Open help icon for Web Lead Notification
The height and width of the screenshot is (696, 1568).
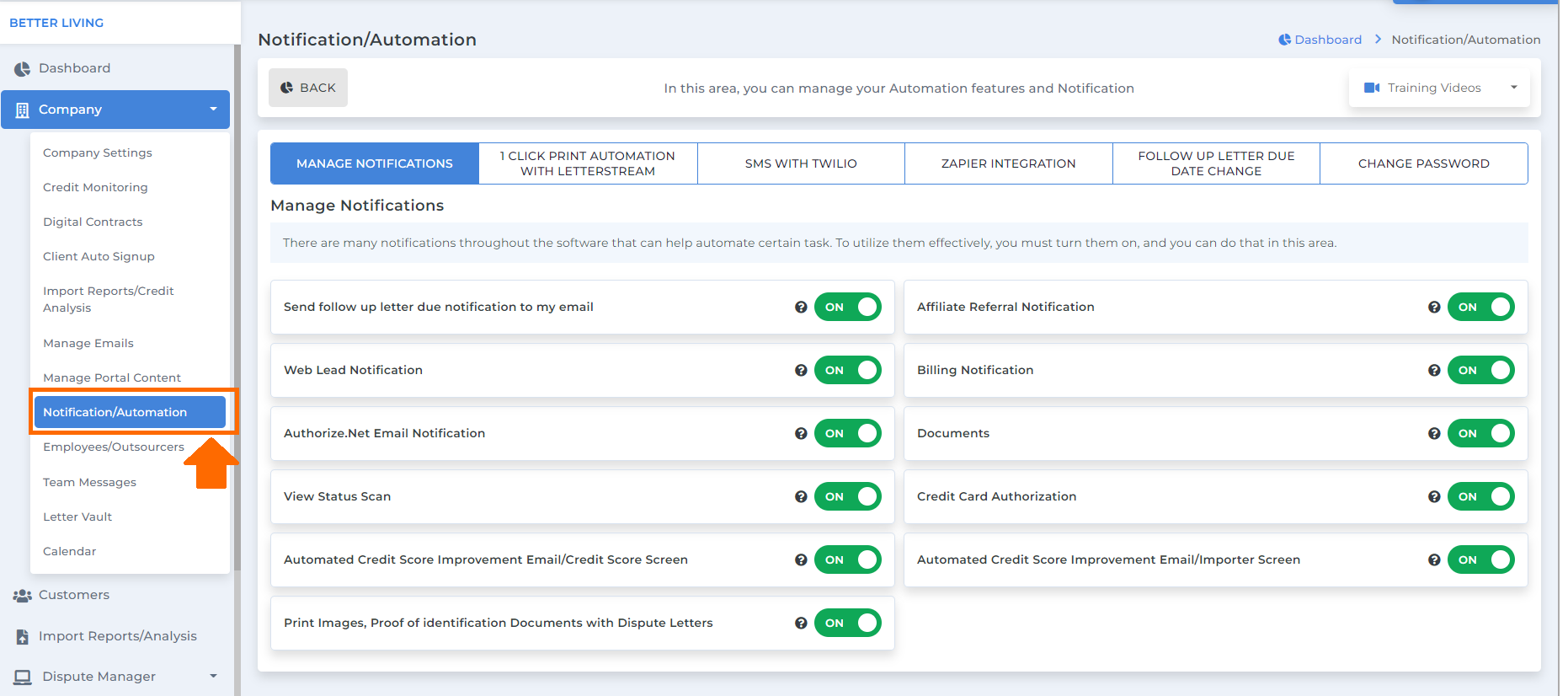point(801,370)
